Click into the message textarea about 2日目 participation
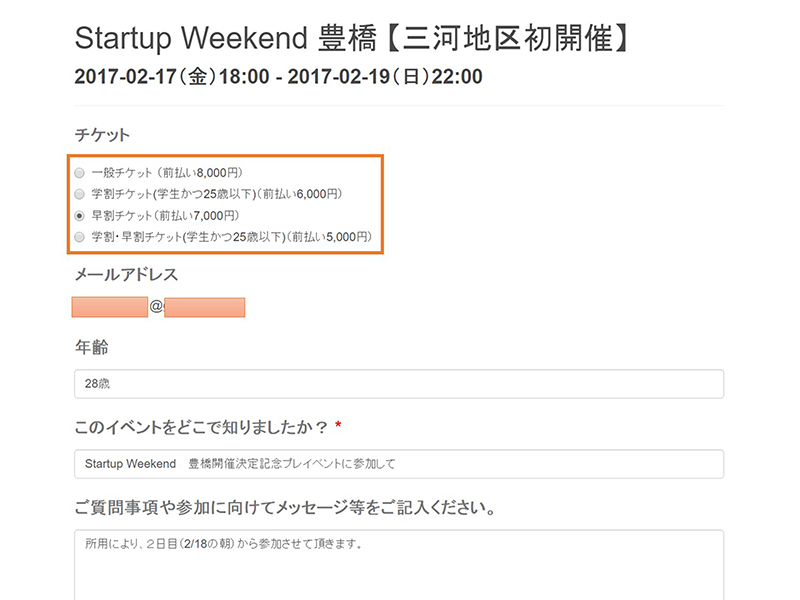 coord(398,565)
